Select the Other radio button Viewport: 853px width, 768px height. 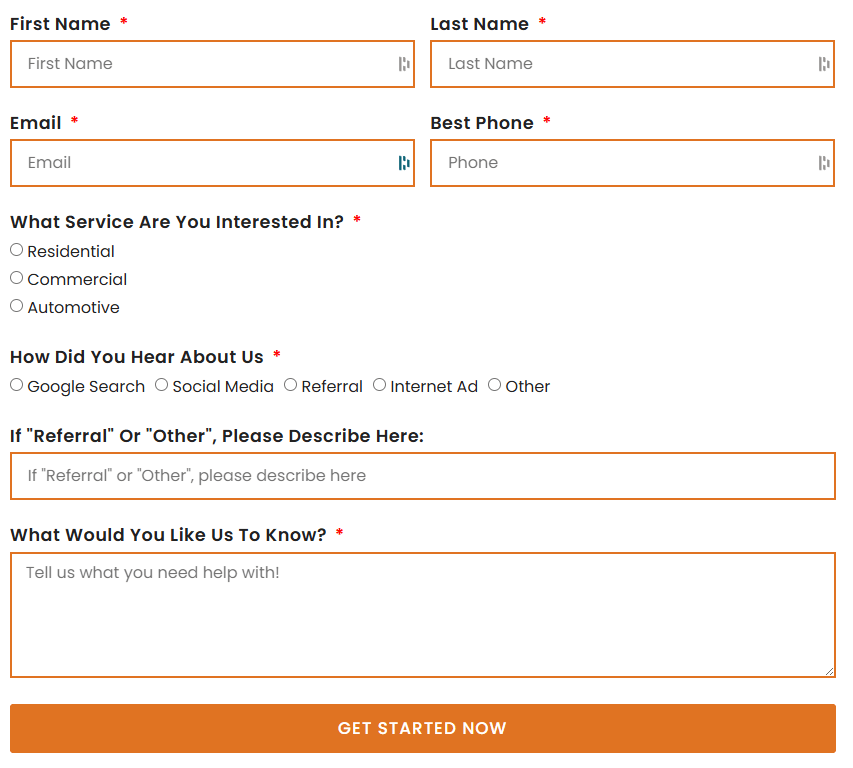(x=495, y=385)
